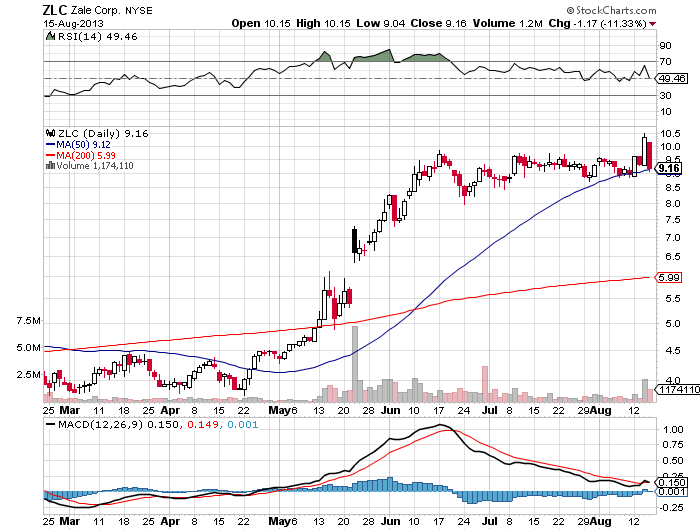
Task: Click the black MACD legend line
Action: click(51, 425)
